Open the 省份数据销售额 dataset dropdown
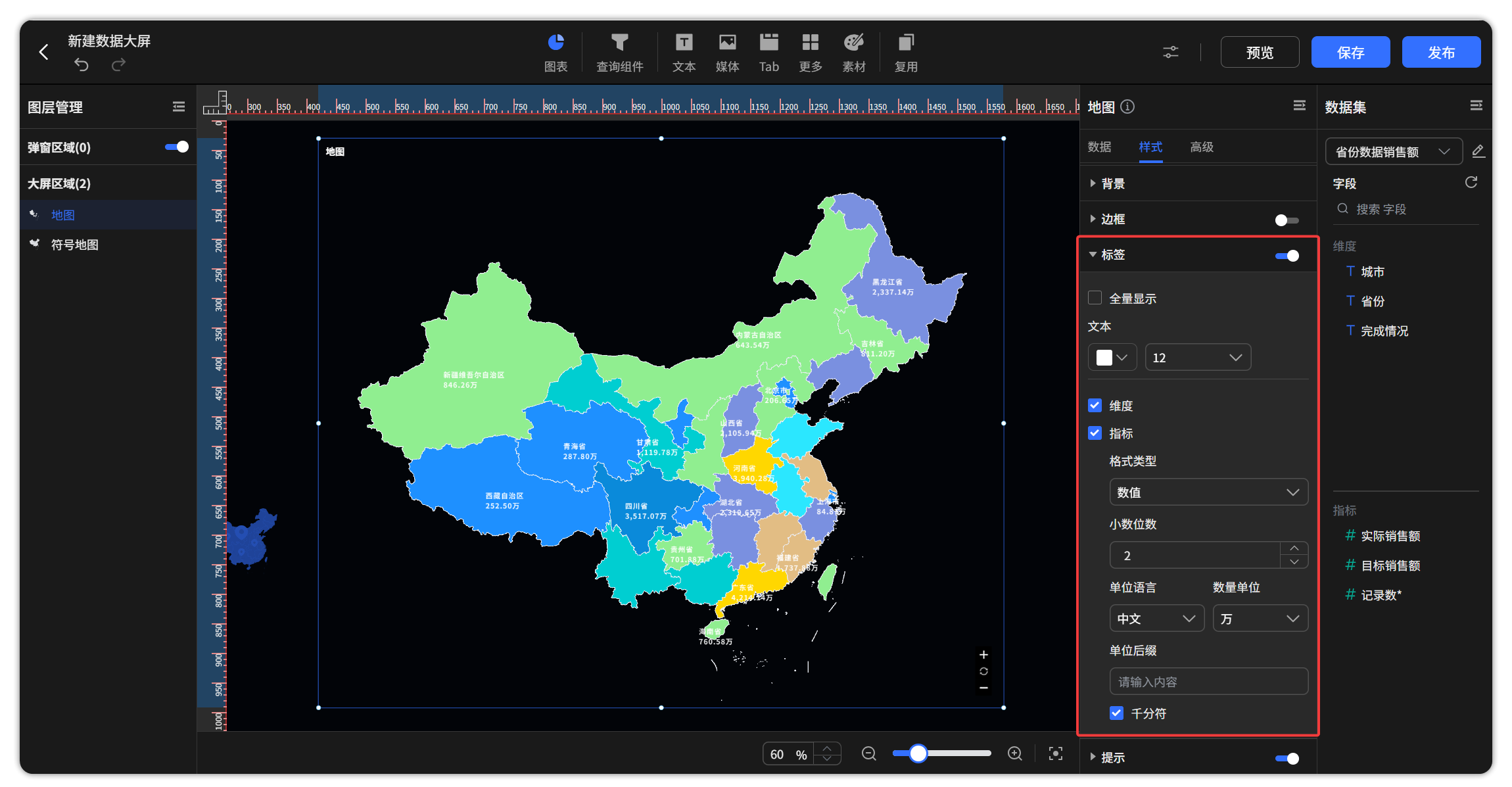1512x787 pixels. [1394, 151]
